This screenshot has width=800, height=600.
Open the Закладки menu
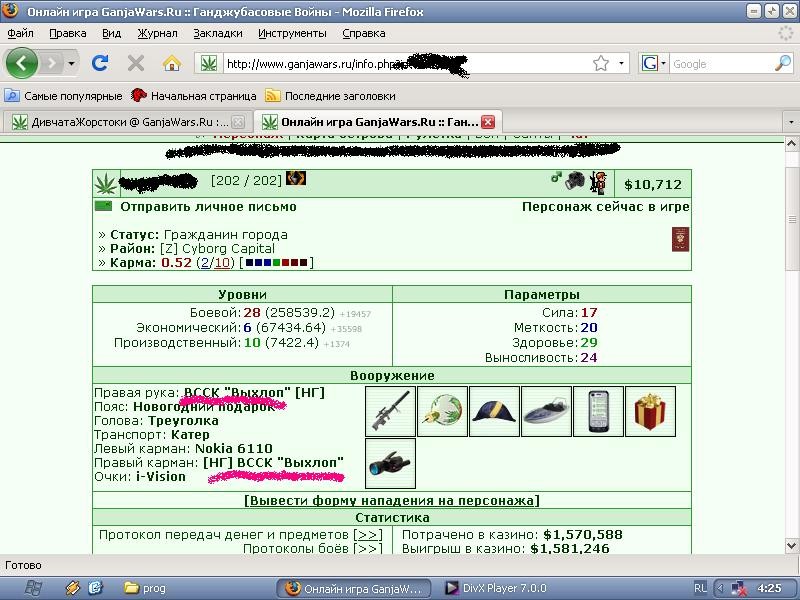click(218, 33)
